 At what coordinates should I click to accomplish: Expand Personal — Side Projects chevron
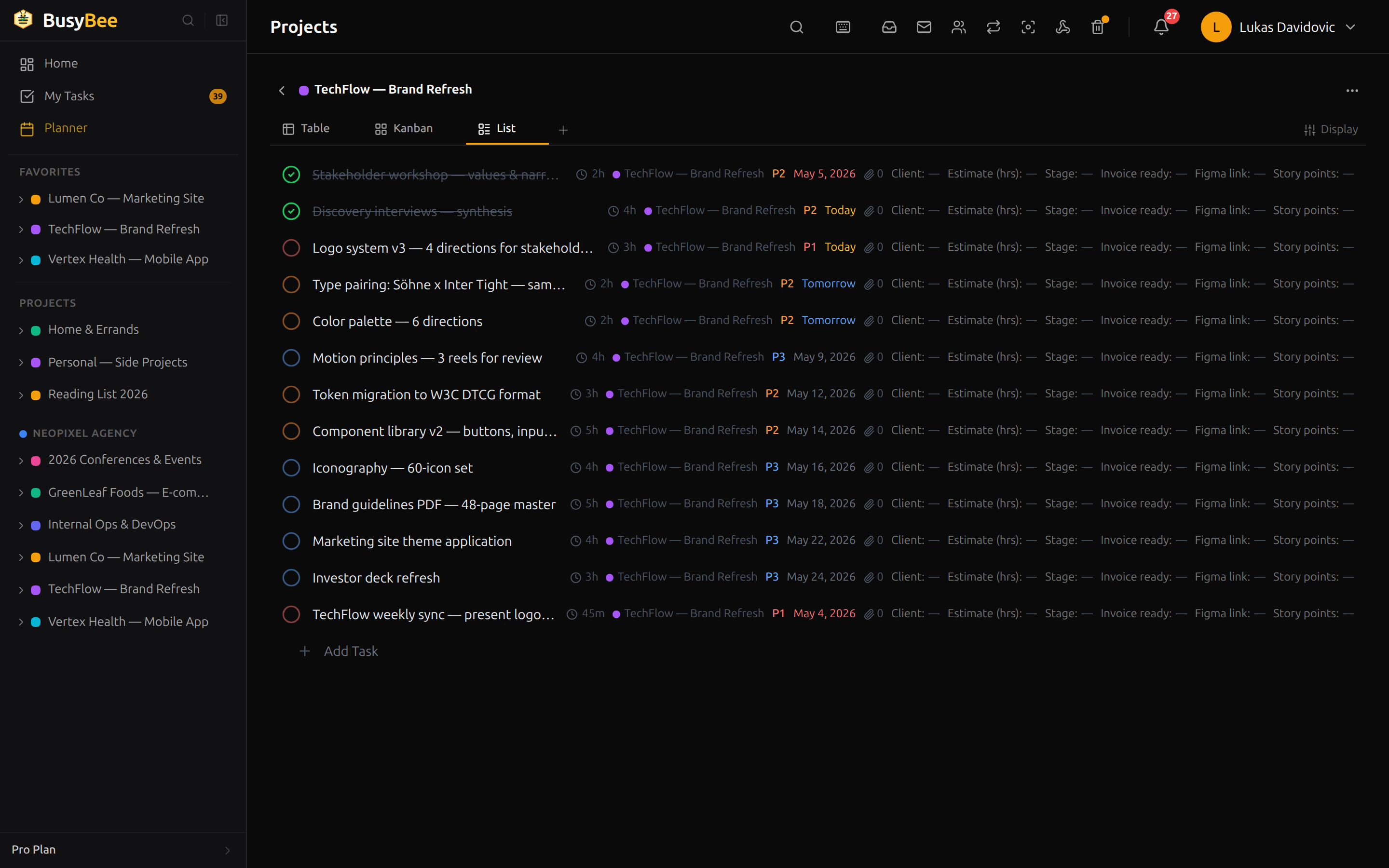(21, 363)
